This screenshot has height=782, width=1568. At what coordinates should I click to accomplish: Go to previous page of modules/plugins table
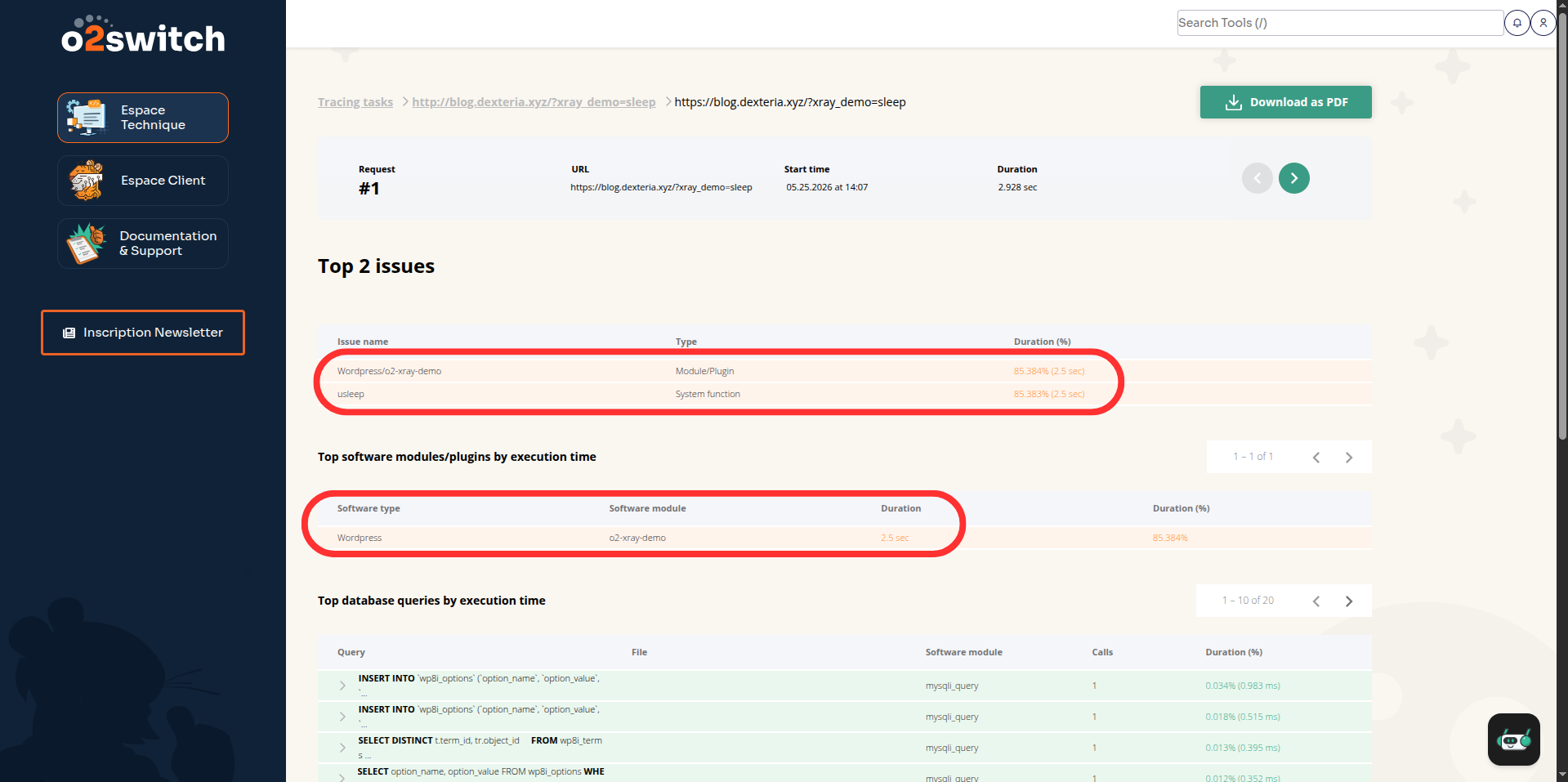tap(1316, 458)
